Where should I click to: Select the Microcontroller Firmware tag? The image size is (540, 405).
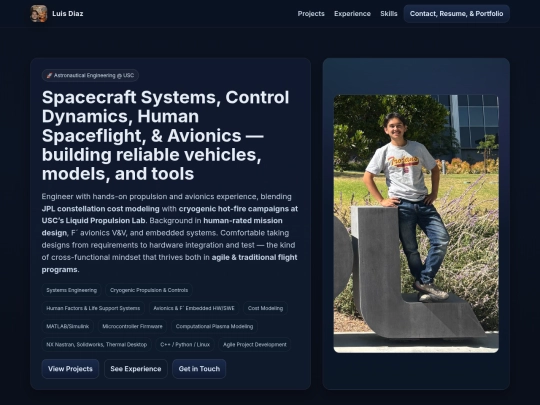[x=132, y=326]
